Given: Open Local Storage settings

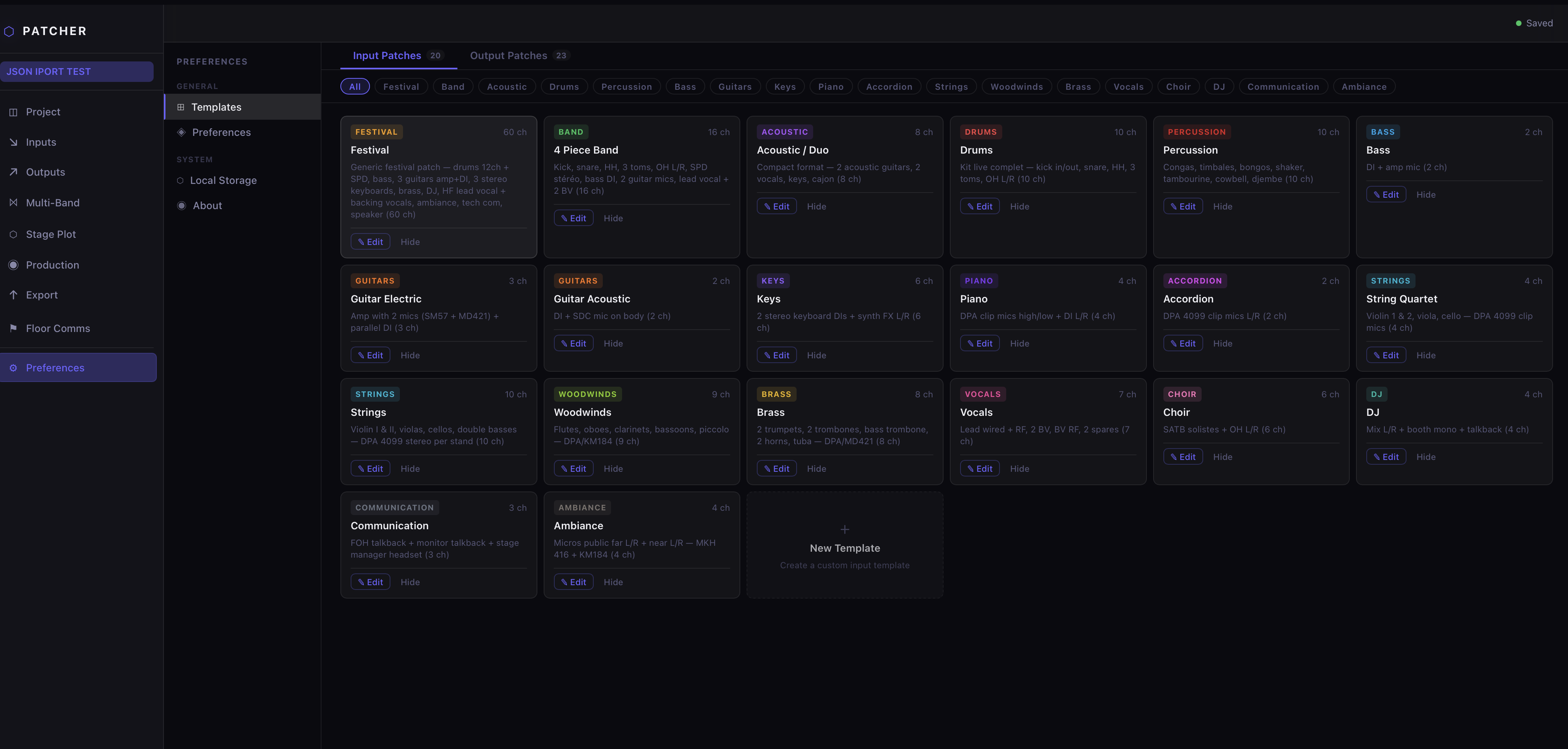Looking at the screenshot, I should [x=242, y=180].
